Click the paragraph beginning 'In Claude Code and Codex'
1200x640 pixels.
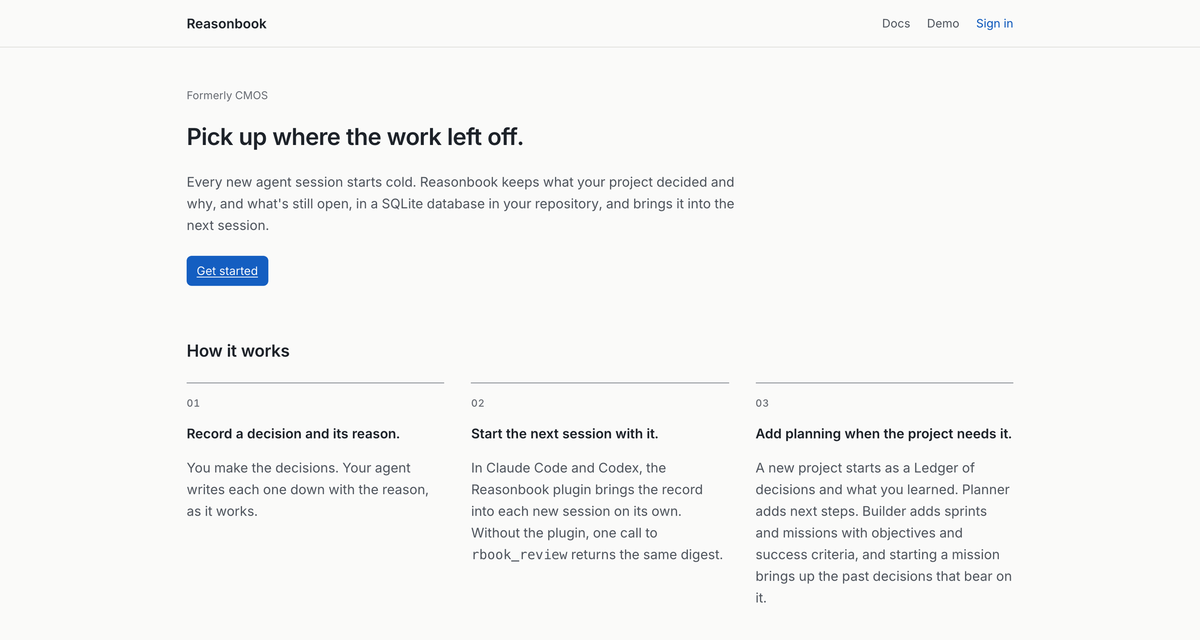[597, 511]
